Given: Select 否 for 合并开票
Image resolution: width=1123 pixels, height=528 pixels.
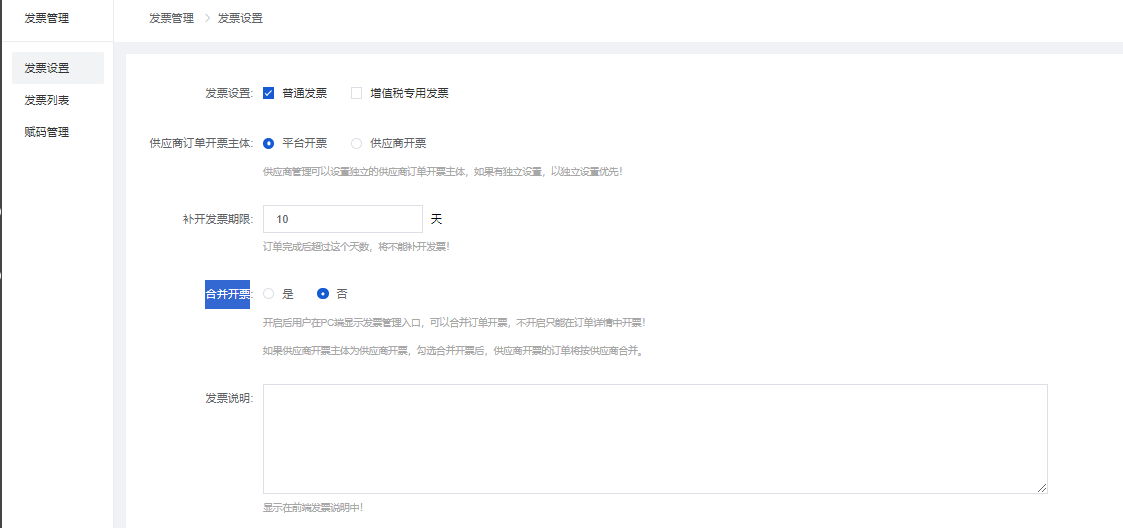Looking at the screenshot, I should click(323, 294).
